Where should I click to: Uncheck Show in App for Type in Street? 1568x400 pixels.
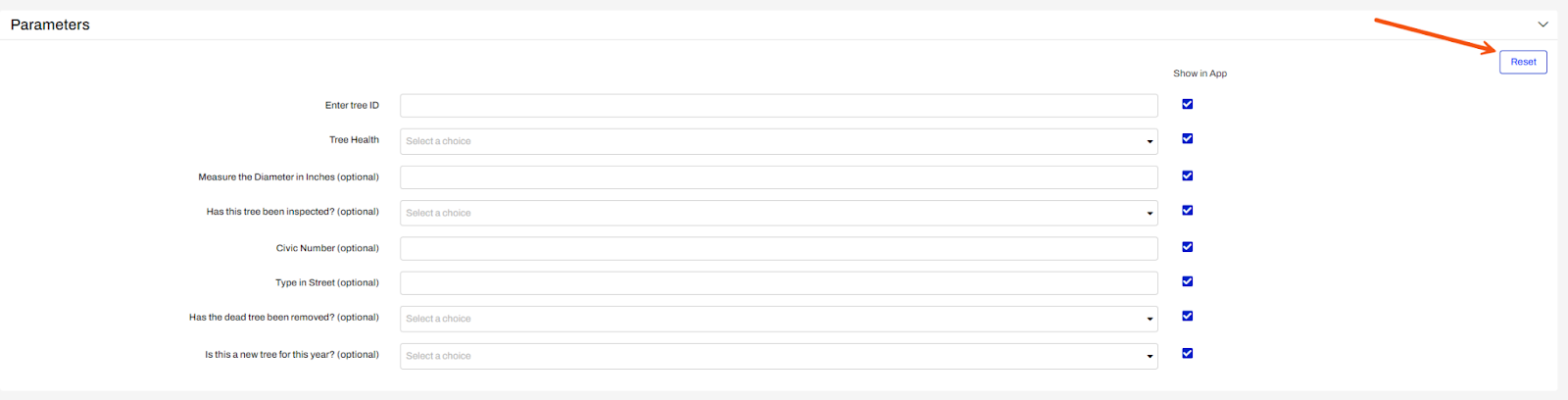coord(1187,281)
